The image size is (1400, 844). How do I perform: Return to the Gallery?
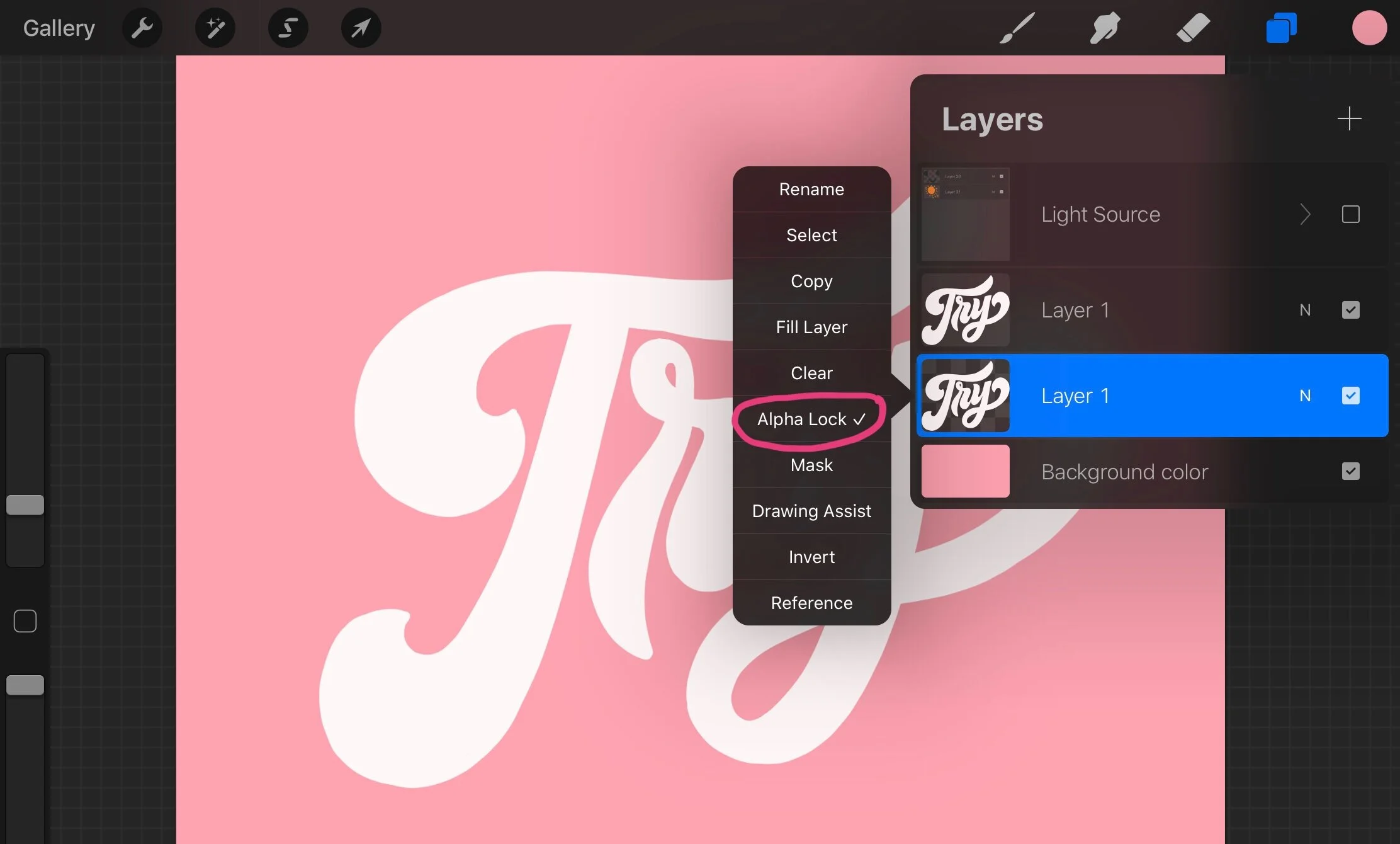pos(58,27)
